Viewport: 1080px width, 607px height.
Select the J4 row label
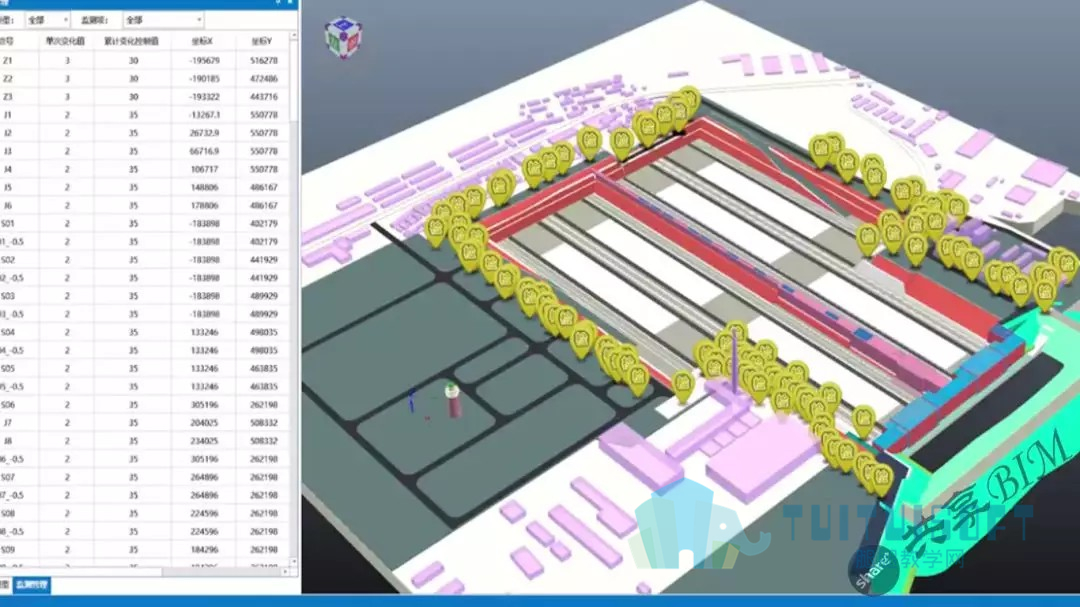8,169
